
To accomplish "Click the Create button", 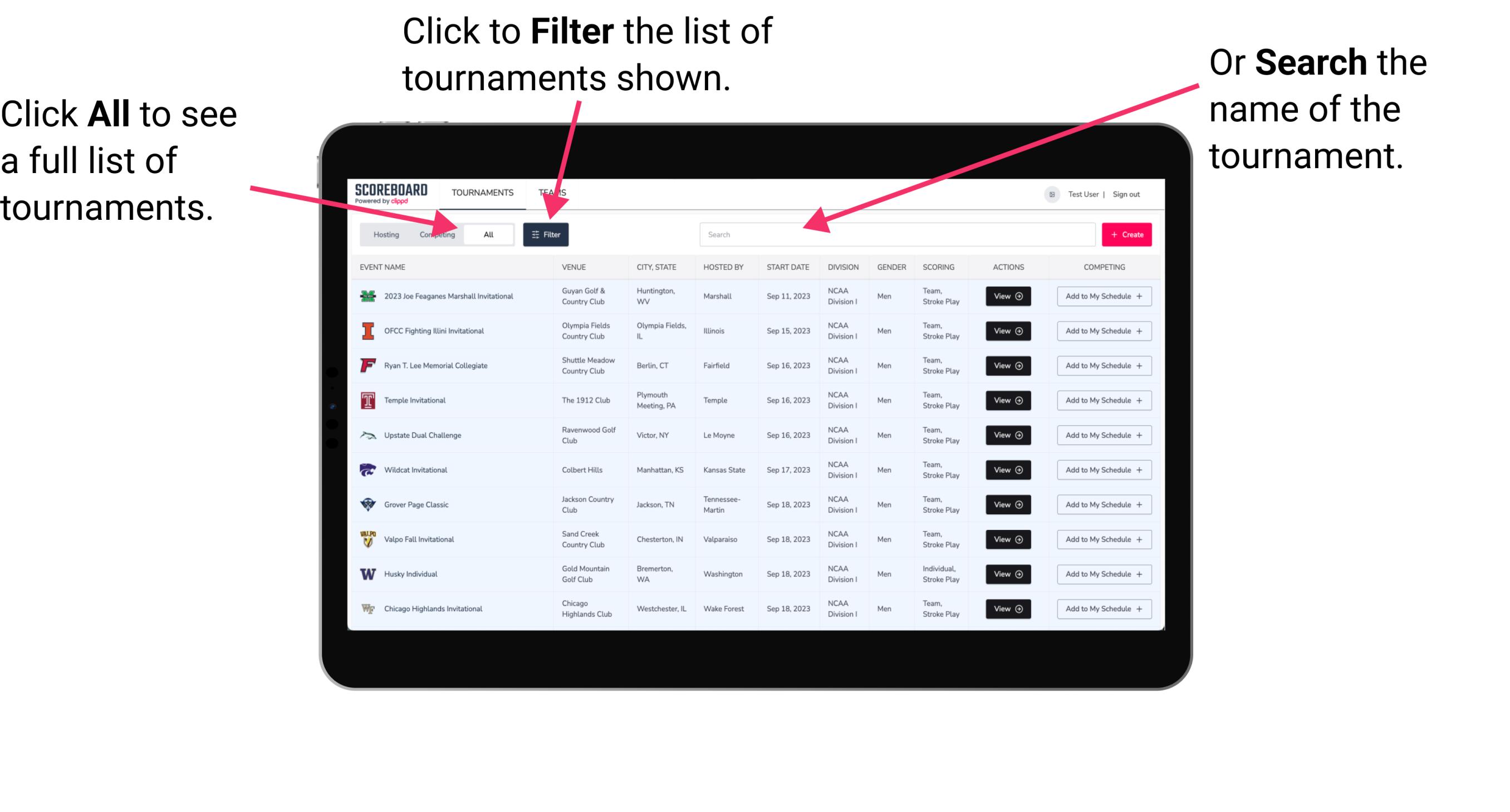I will [1126, 234].
